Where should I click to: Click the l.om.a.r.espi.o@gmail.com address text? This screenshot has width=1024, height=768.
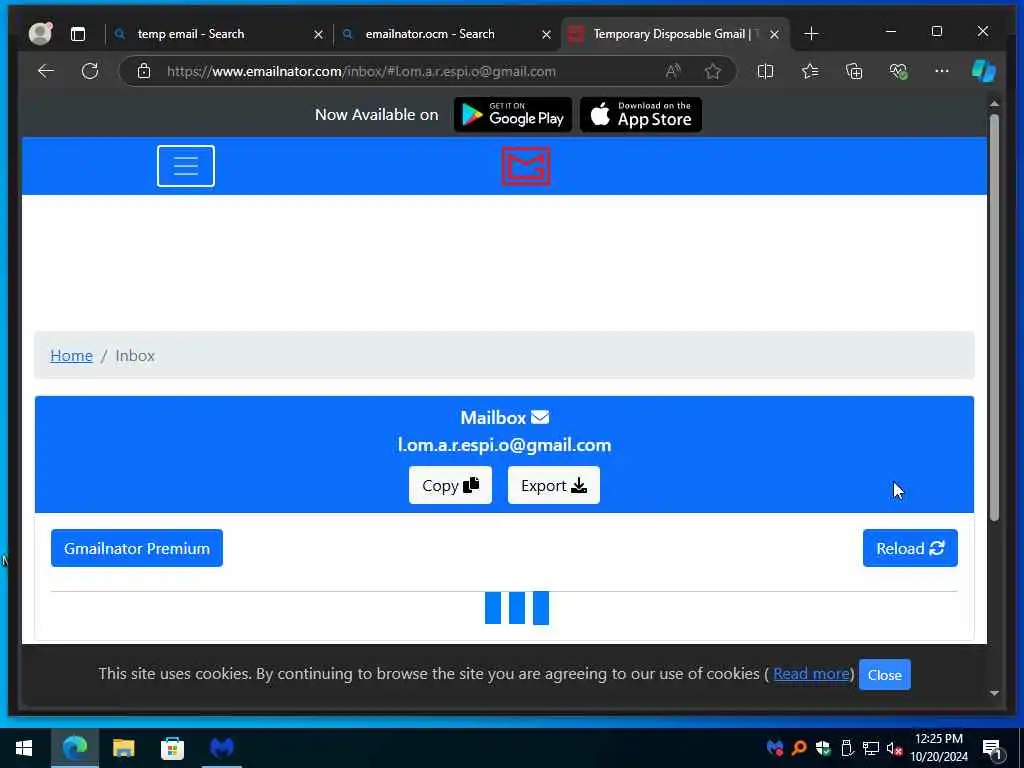[x=504, y=445]
